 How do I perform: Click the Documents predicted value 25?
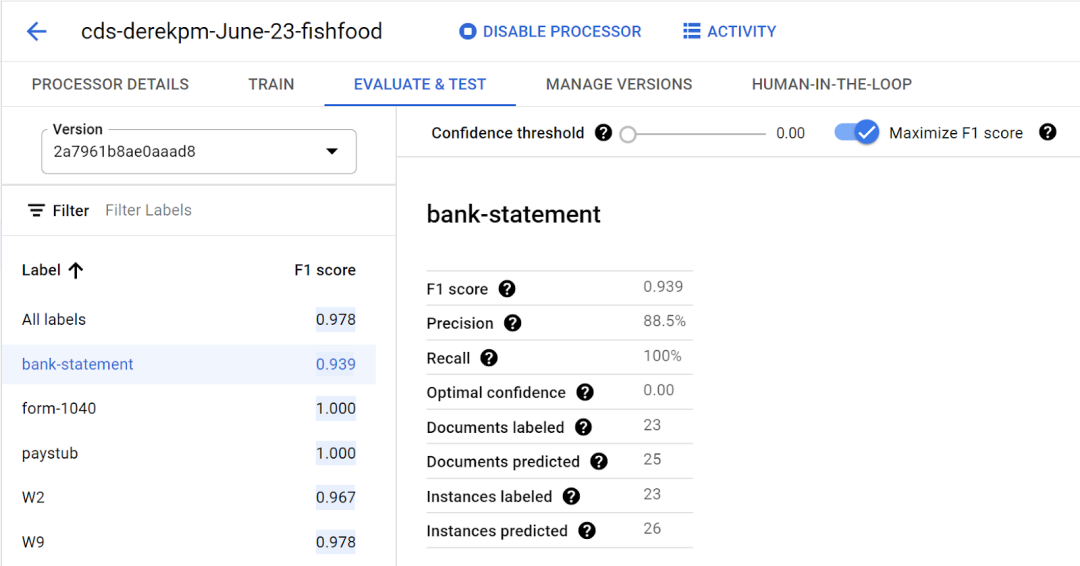point(652,459)
